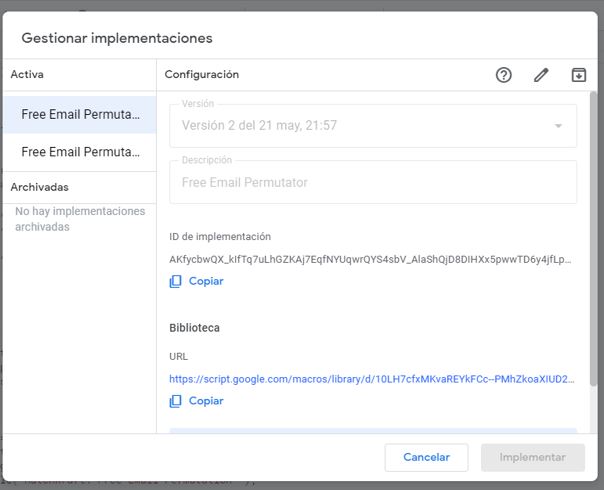Archive this deployment using the archive icon
Viewport: 604px width, 490px height.
(x=578, y=75)
